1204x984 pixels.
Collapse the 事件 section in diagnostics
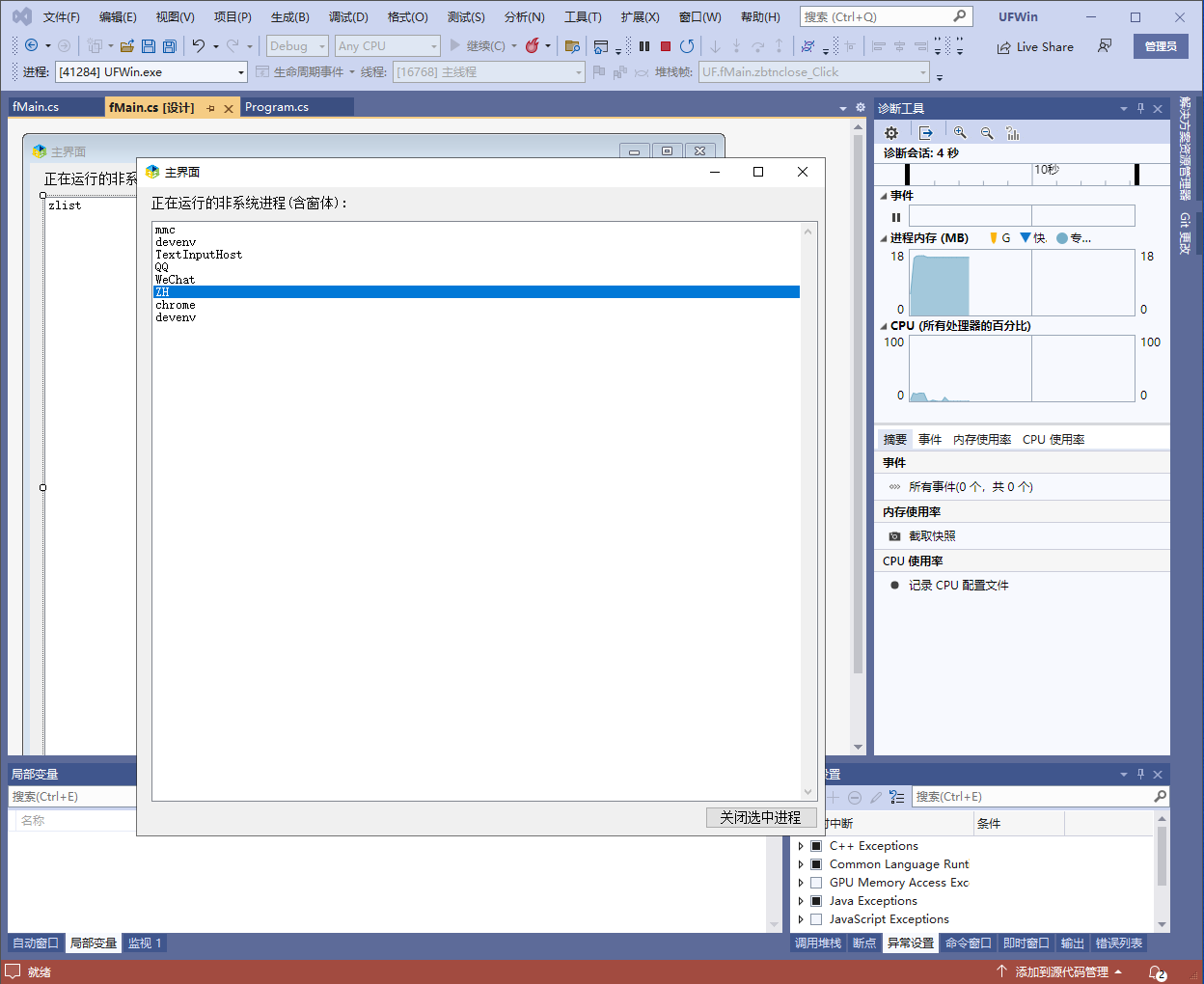pyautogui.click(x=884, y=196)
